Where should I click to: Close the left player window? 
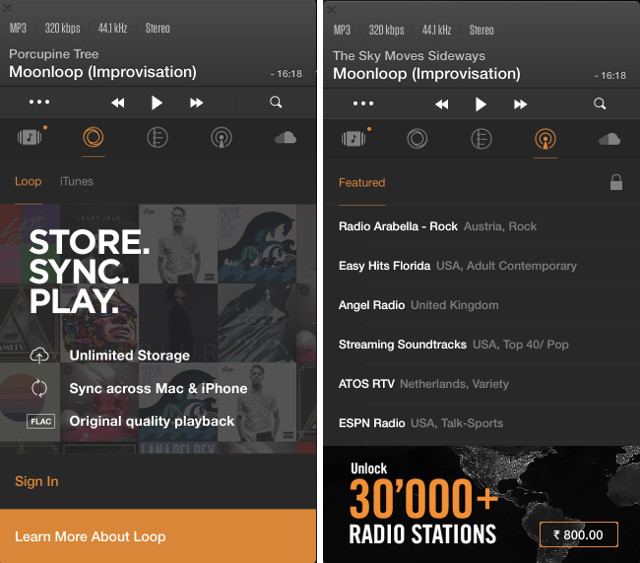click(7, 7)
